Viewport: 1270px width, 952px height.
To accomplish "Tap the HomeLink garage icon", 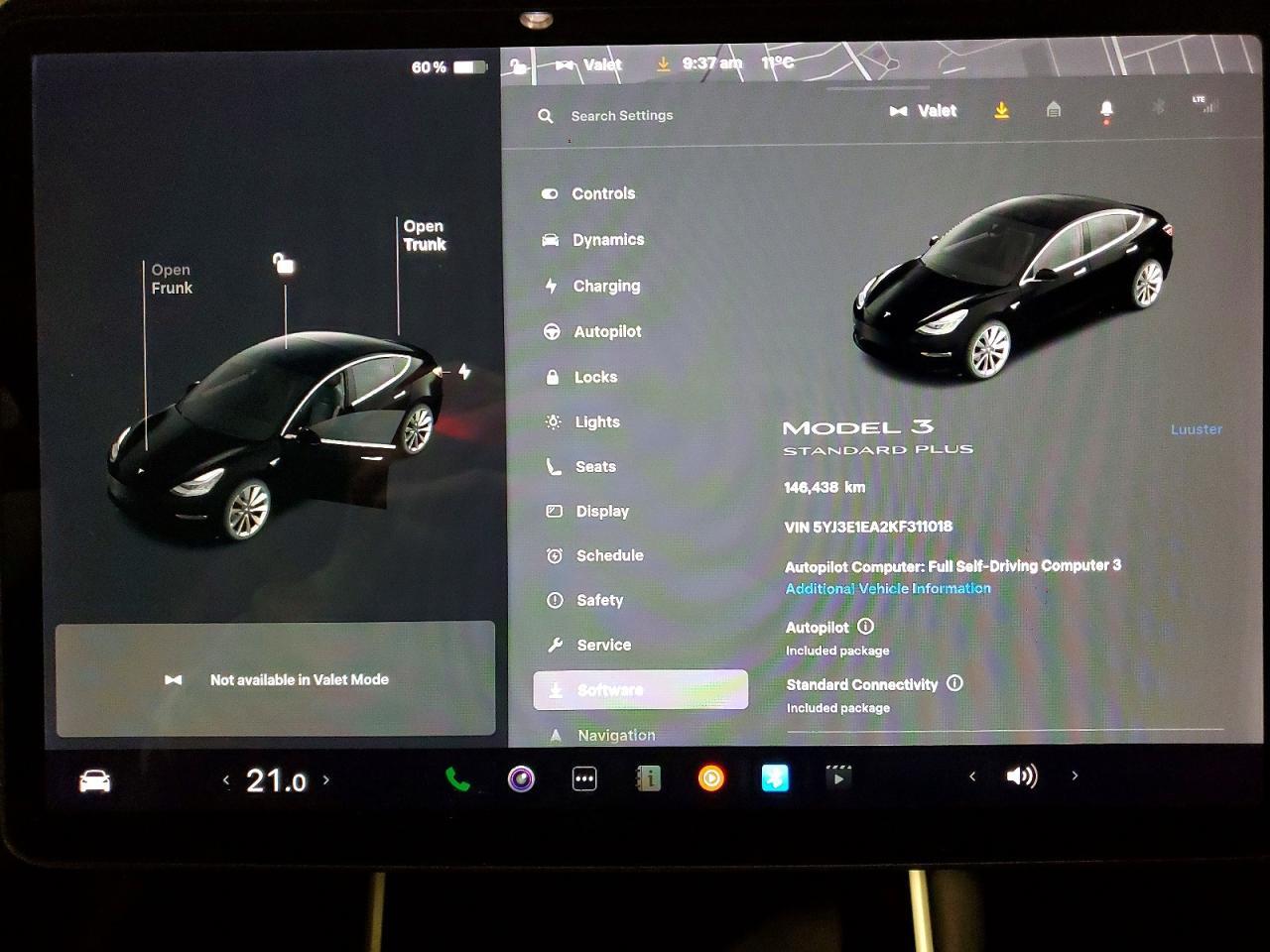I will (x=1054, y=109).
